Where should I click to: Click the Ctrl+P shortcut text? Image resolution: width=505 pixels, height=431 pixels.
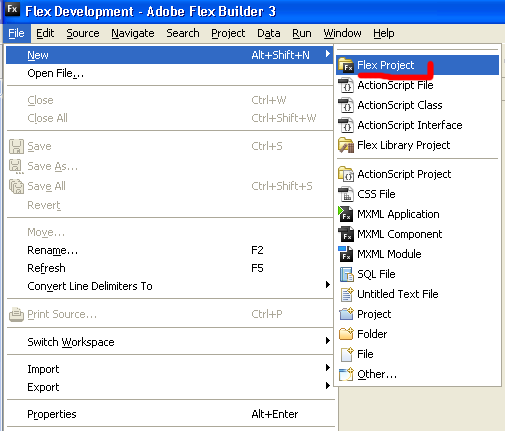click(x=267, y=314)
